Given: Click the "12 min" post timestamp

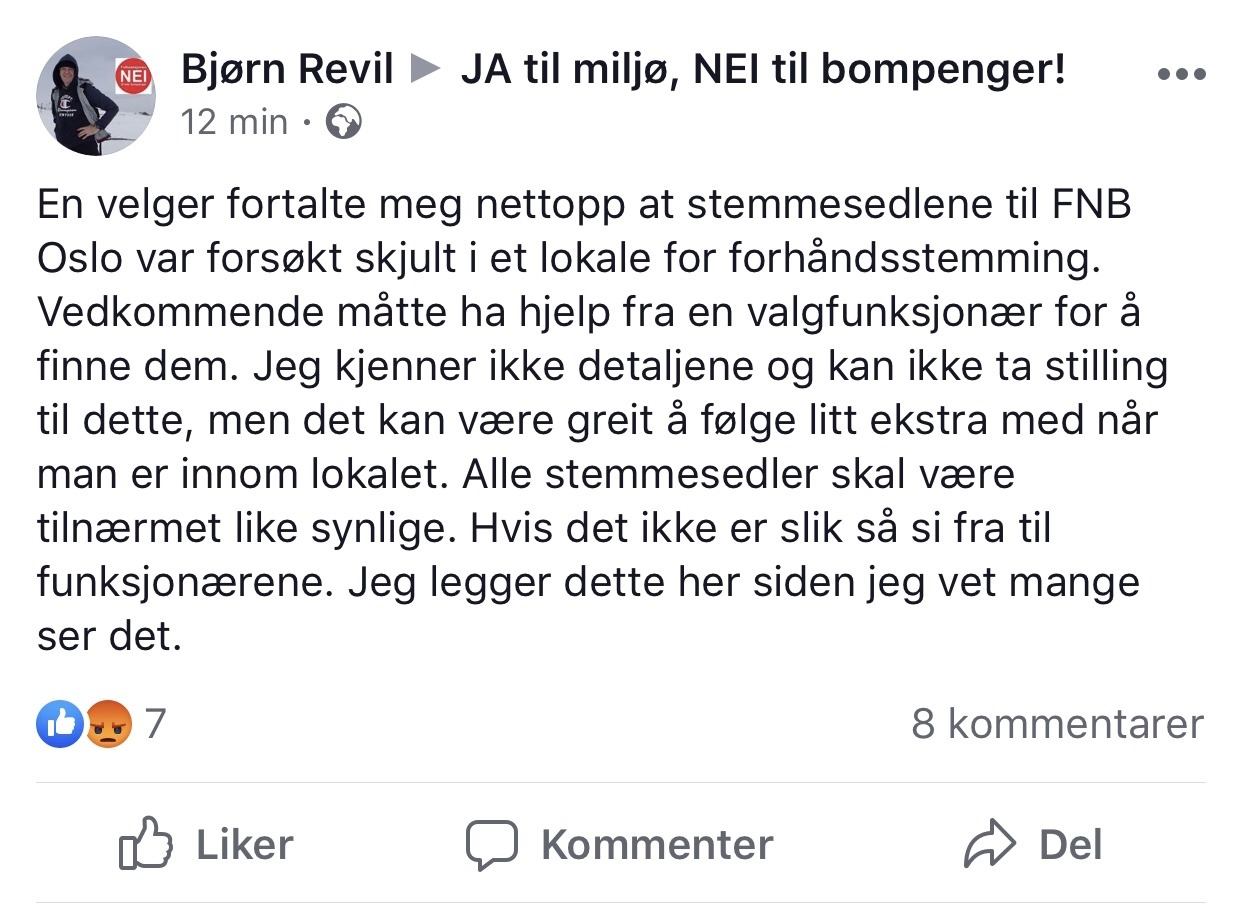Looking at the screenshot, I should (234, 123).
